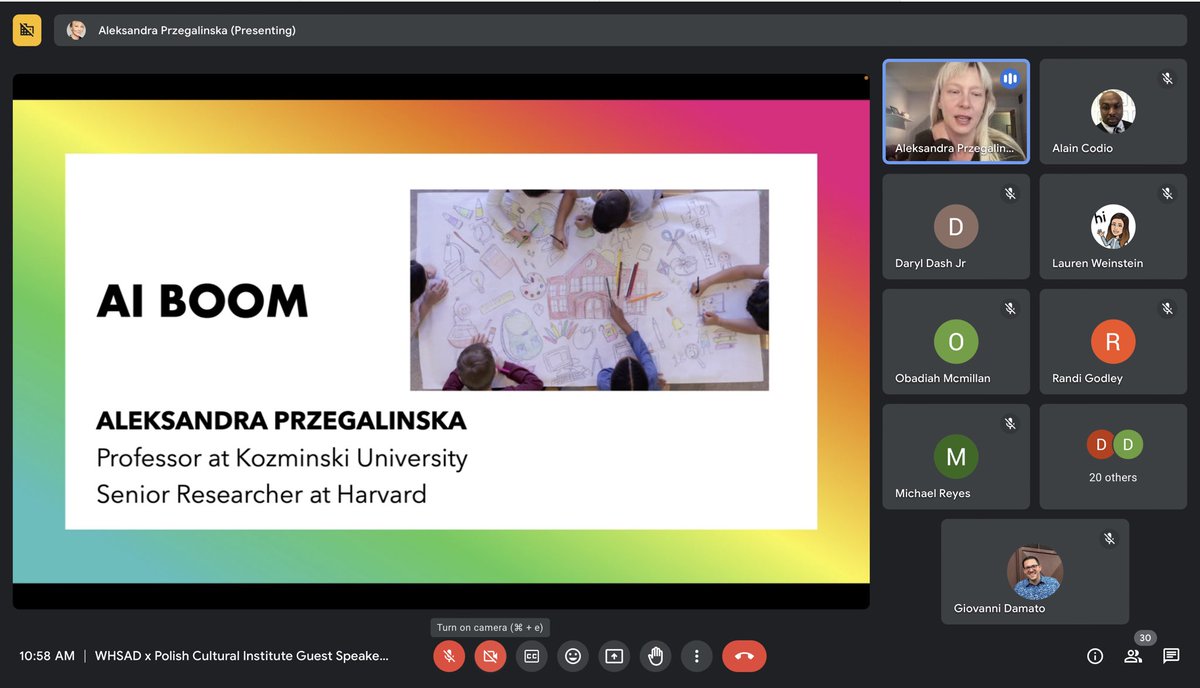Click Senior Researcher at Harvard text

[261, 493]
